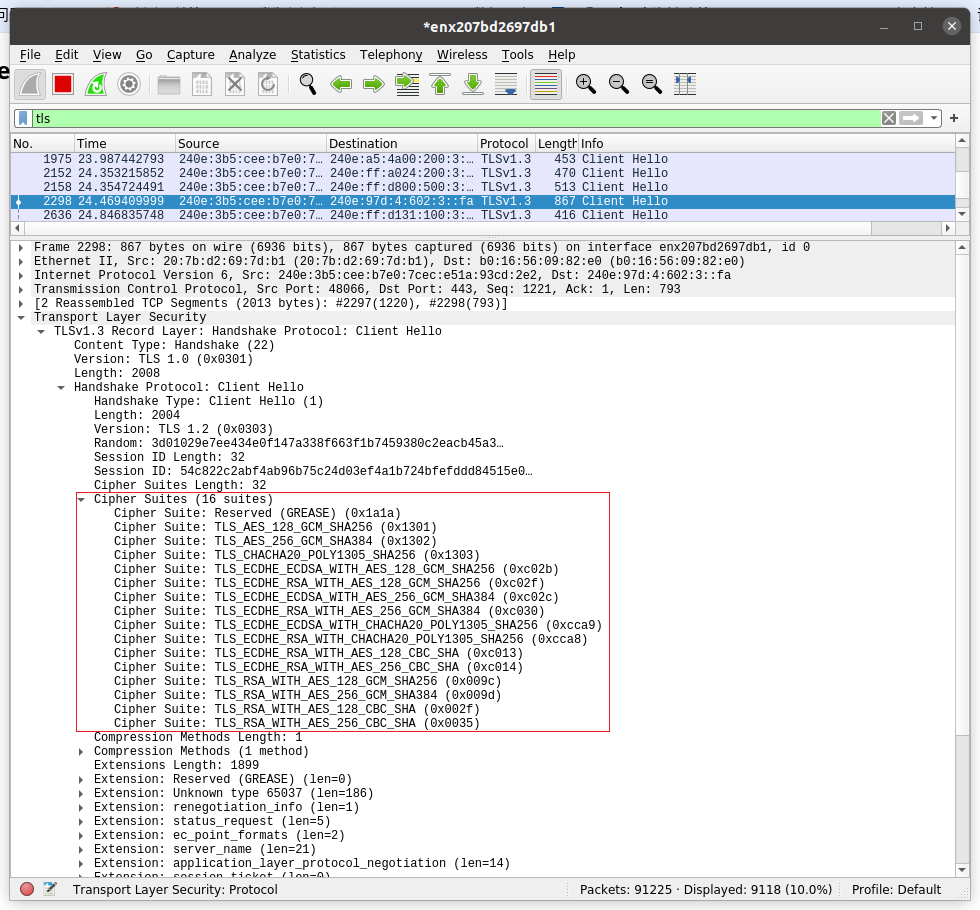The width and height of the screenshot is (980, 910).
Task: Clear the tls display filter
Action: point(888,118)
